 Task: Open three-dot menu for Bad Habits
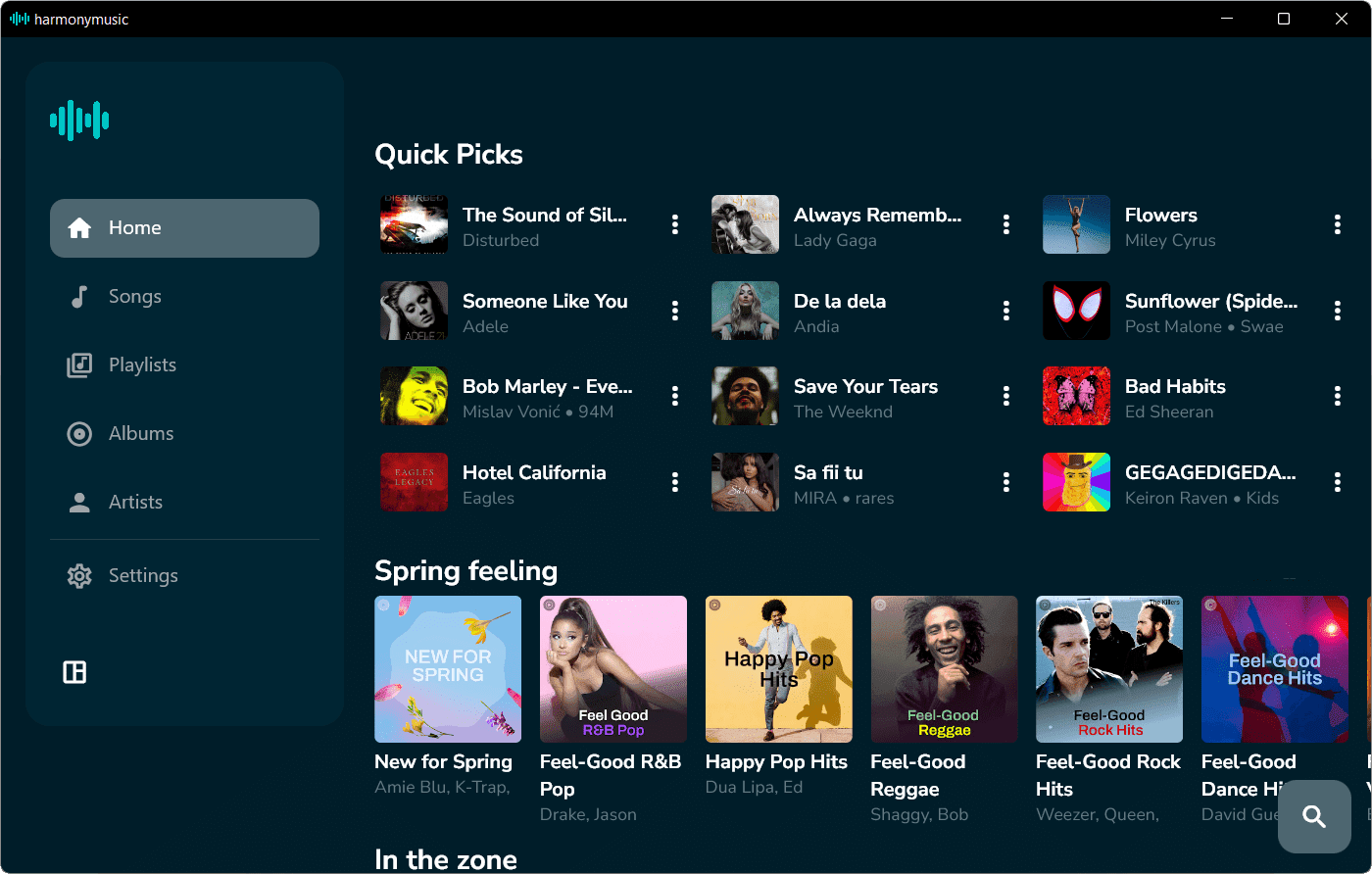click(x=1337, y=396)
